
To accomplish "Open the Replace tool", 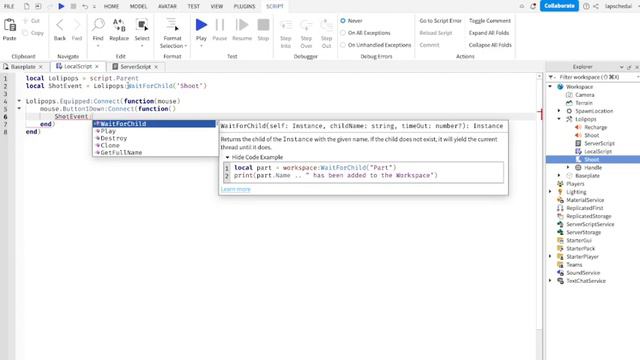I will click(119, 29).
